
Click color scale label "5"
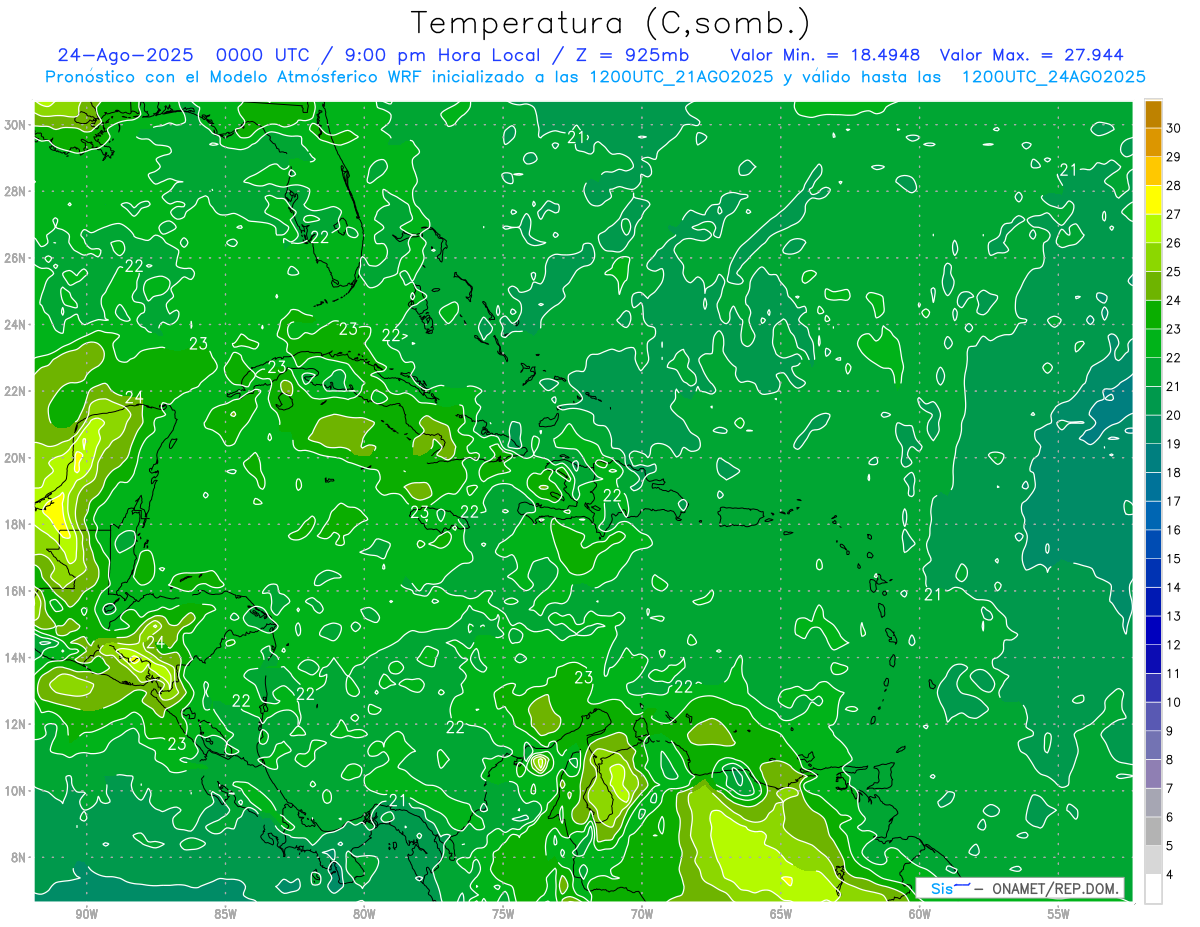tap(1171, 846)
